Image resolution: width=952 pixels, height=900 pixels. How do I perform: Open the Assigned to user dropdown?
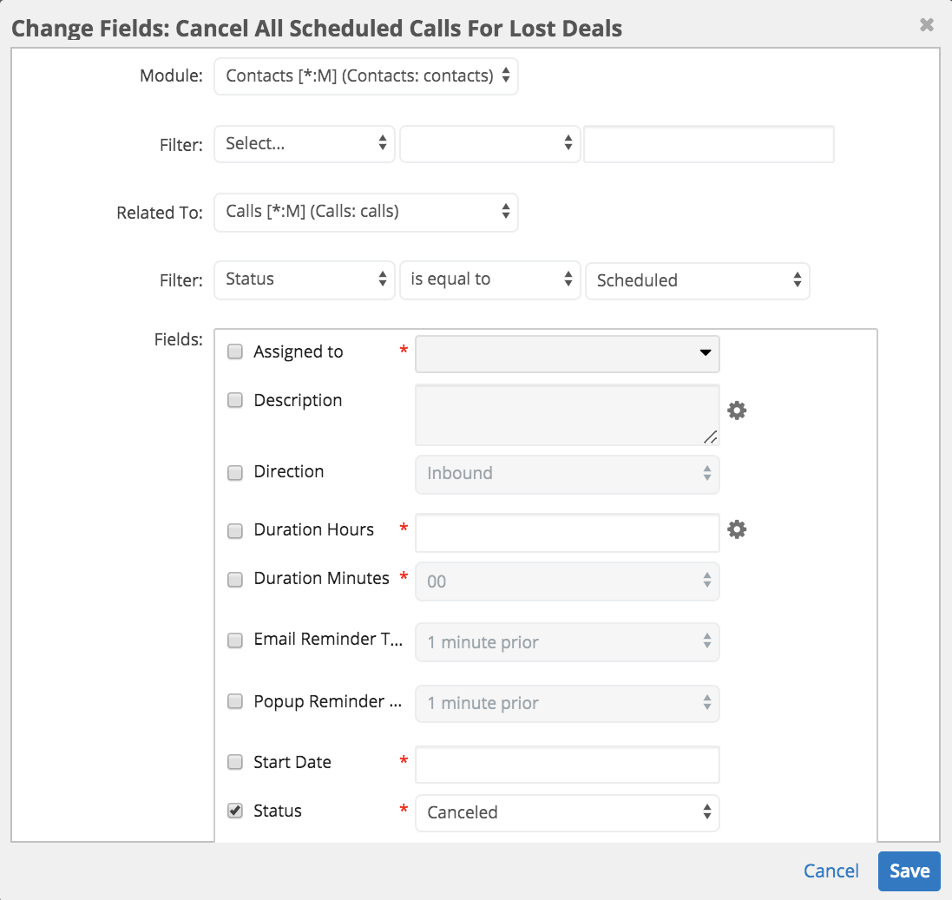click(x=567, y=354)
